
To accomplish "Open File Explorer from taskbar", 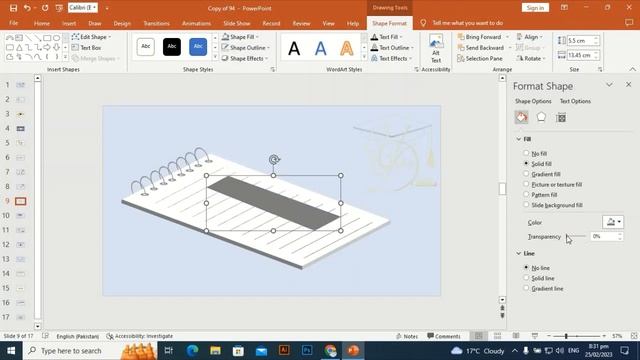I will point(215,351).
